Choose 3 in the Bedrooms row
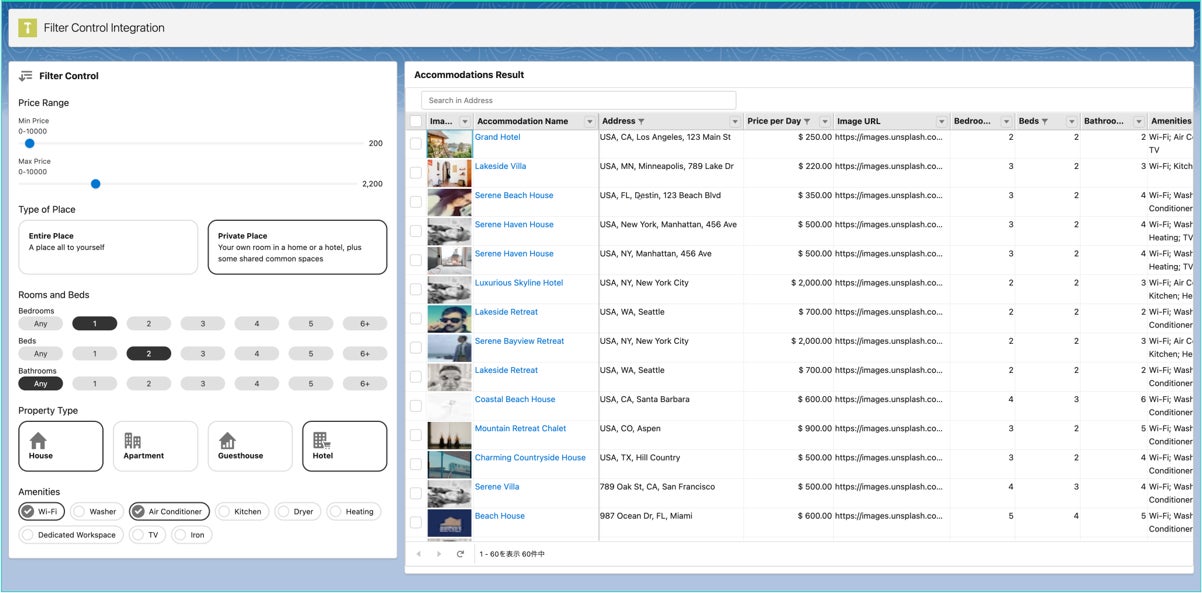This screenshot has width=1202, height=593. 202,324
